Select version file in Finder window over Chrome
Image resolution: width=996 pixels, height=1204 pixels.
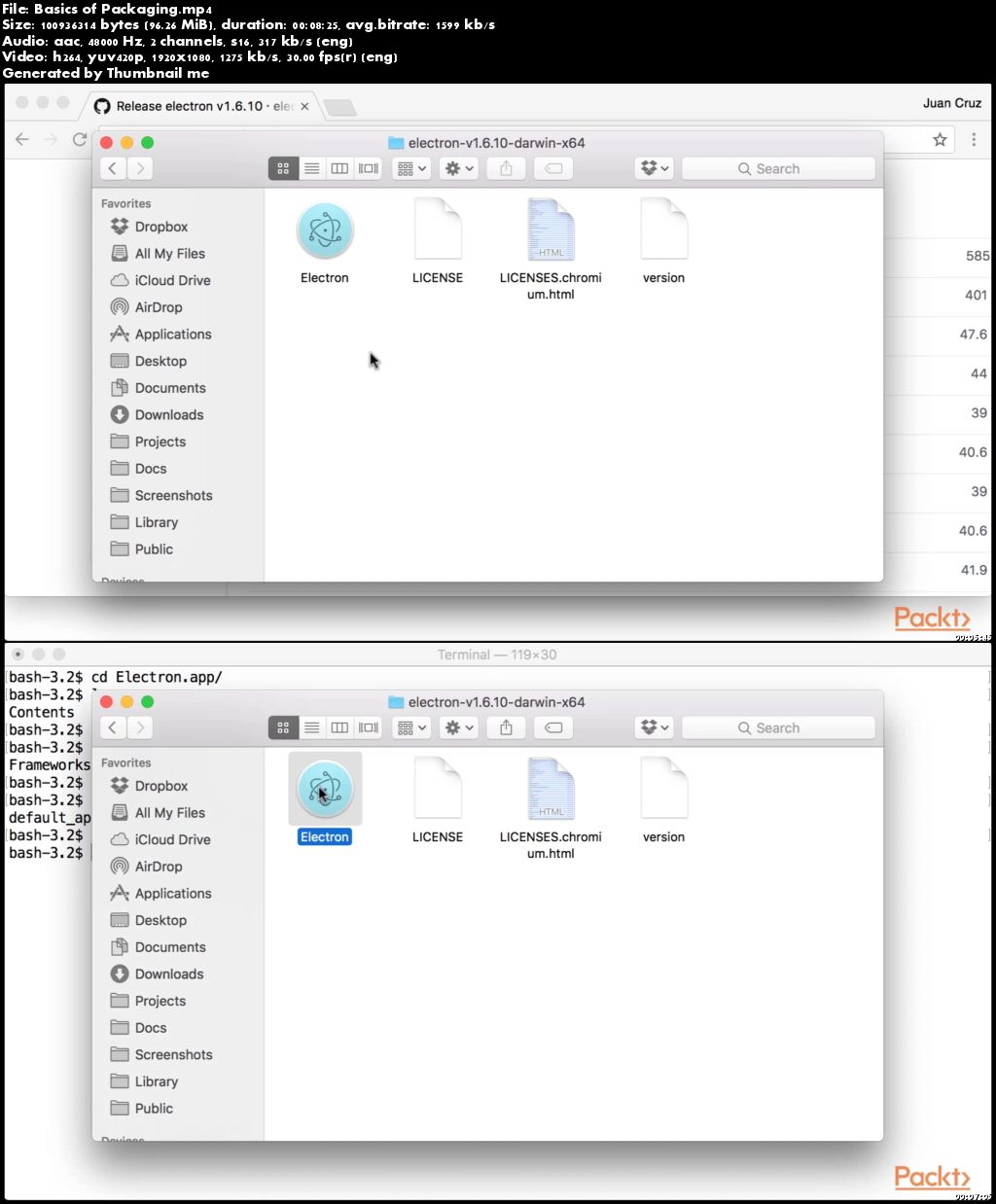coord(664,230)
